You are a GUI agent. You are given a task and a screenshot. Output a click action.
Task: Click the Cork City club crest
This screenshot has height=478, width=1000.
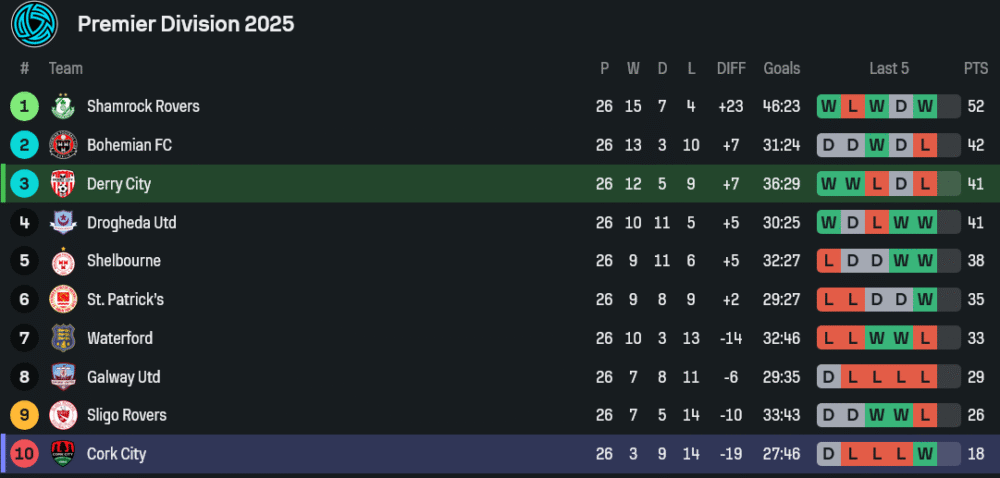63,454
